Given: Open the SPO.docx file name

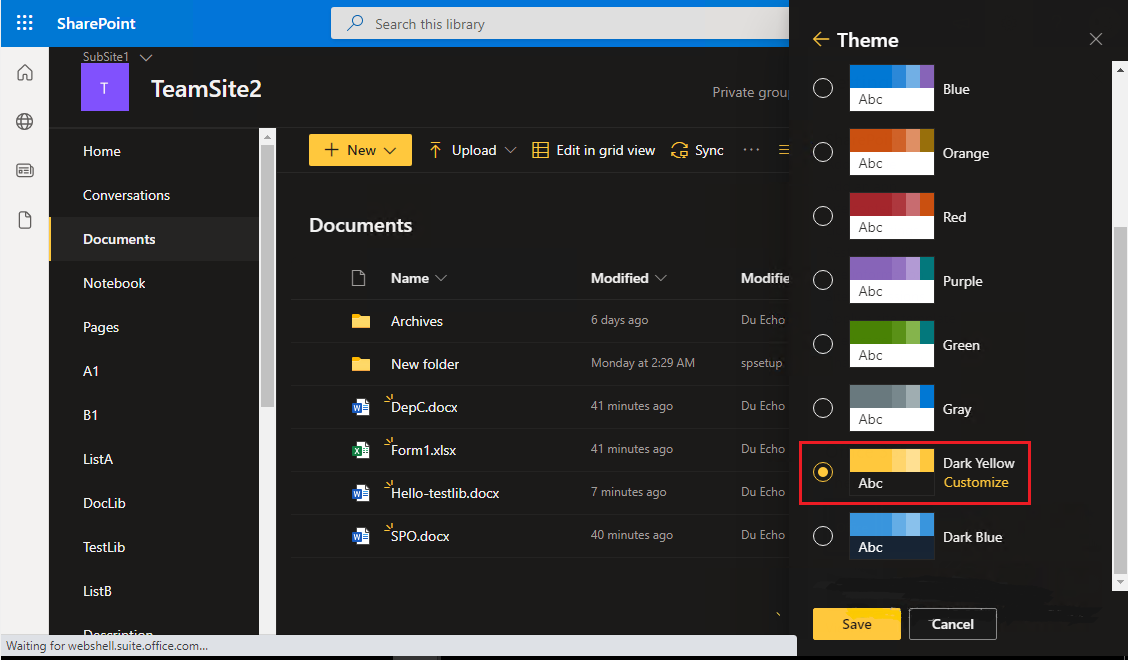Looking at the screenshot, I should point(420,536).
